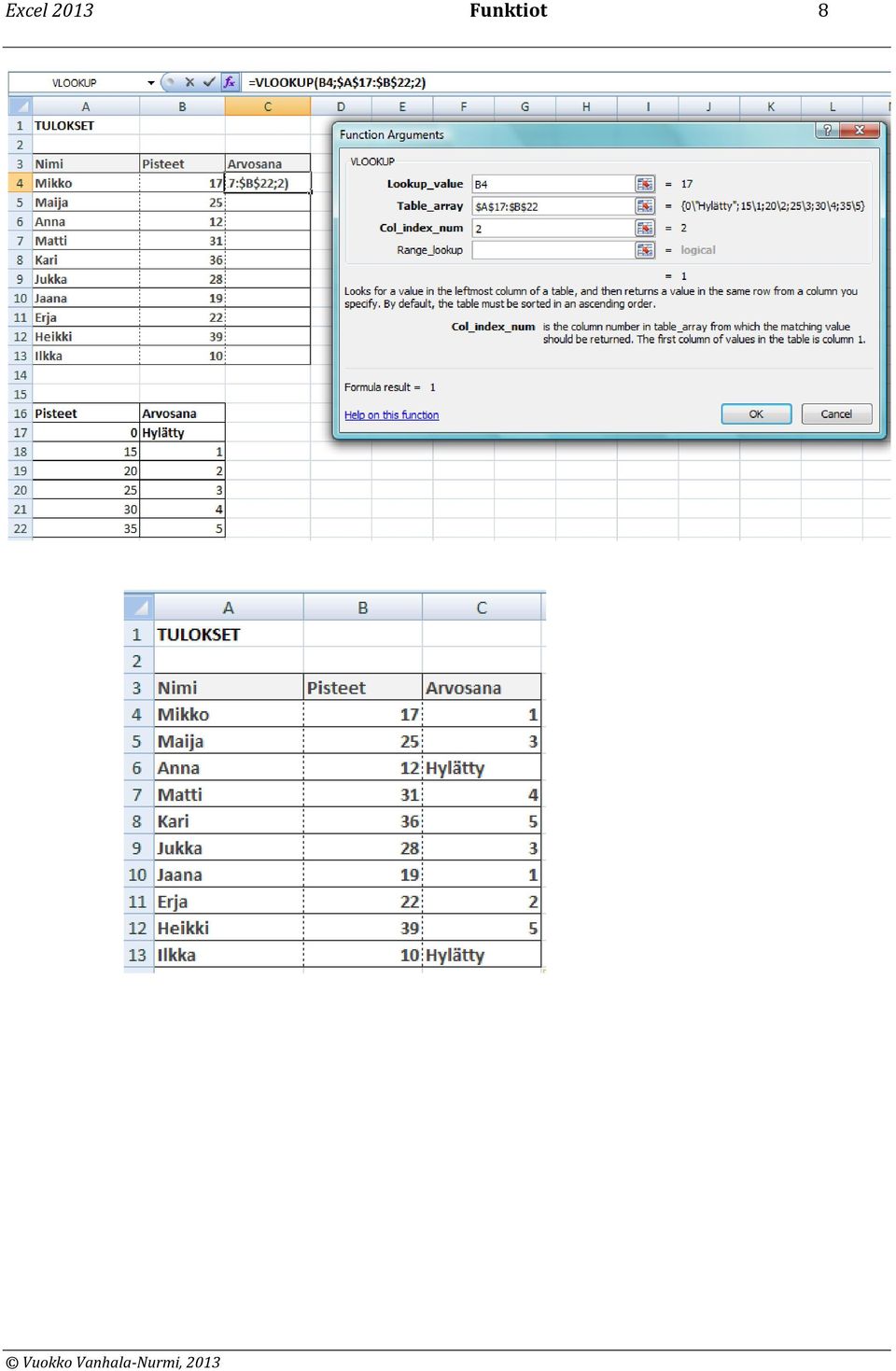The image size is (896, 1371).
Task: Click the formula bar containing the =VLOOKUP formula
Action: [567, 83]
